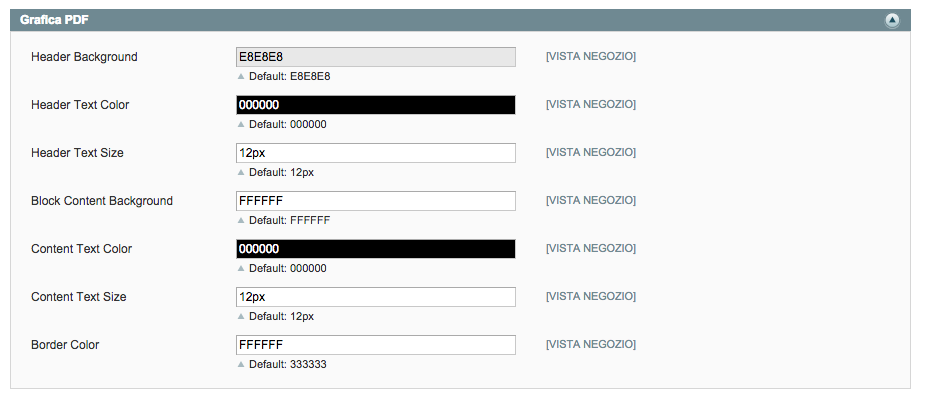The height and width of the screenshot is (410, 926).
Task: Click VISTA NEGOZIO next to Border Color
Action: (x=591, y=344)
